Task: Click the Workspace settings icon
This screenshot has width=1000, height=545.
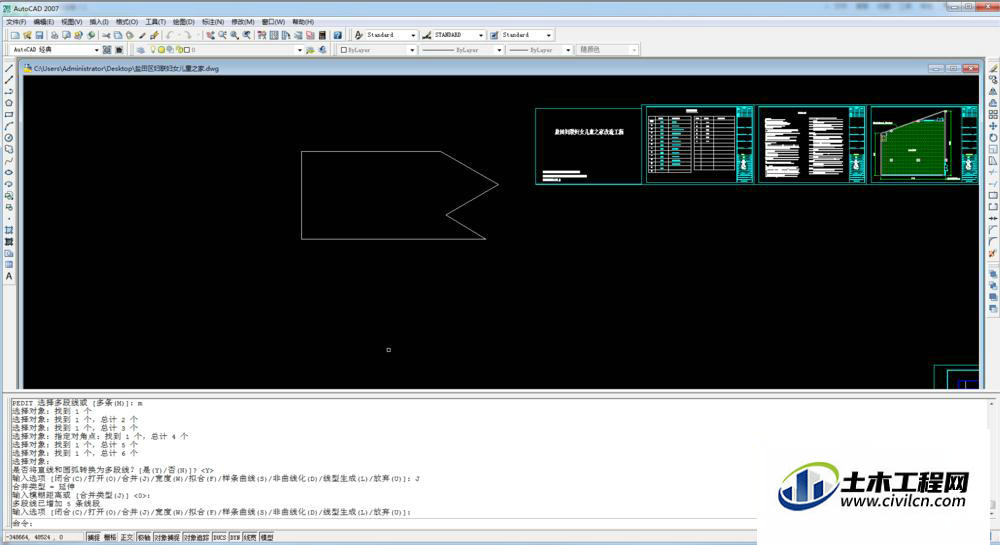Action: [107, 50]
